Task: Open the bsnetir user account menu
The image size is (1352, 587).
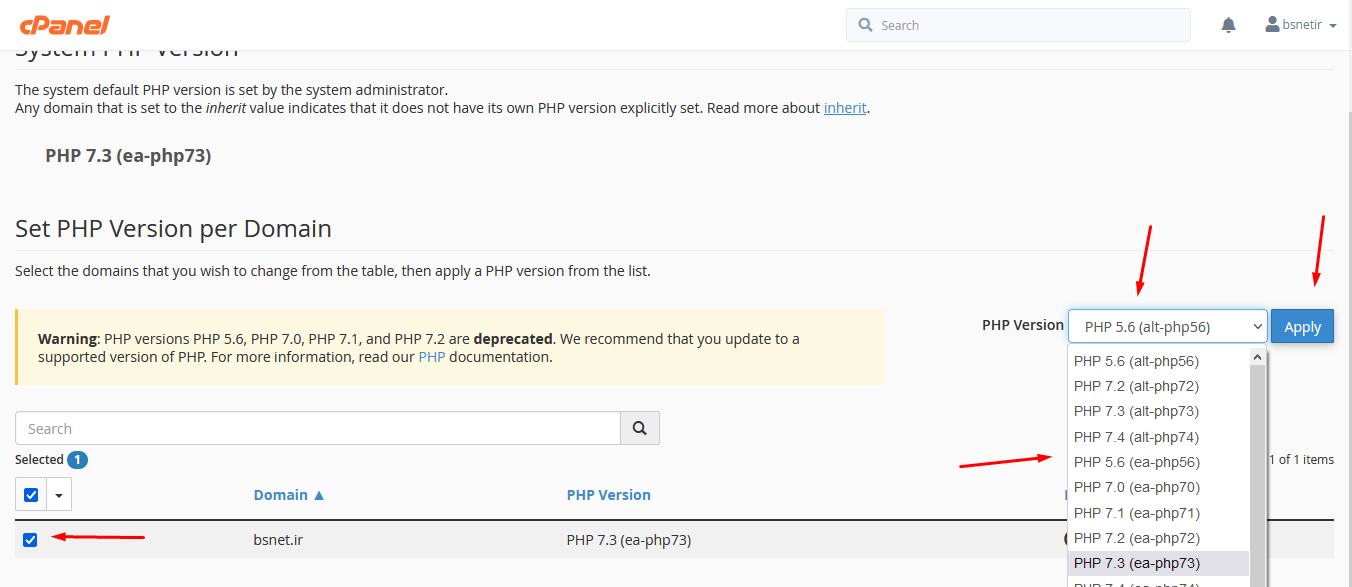Action: (1301, 25)
